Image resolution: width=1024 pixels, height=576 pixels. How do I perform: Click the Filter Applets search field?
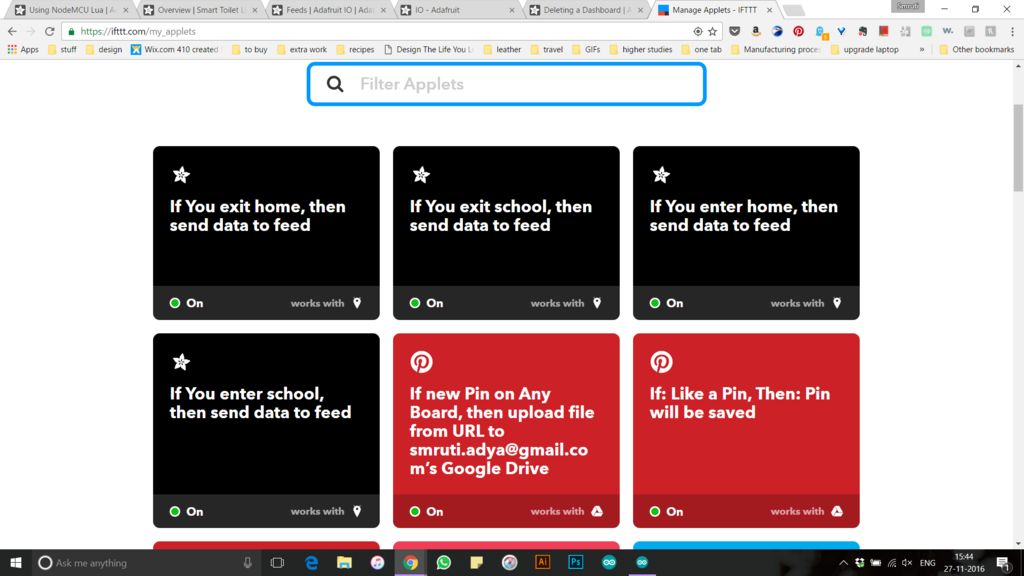pyautogui.click(x=506, y=84)
